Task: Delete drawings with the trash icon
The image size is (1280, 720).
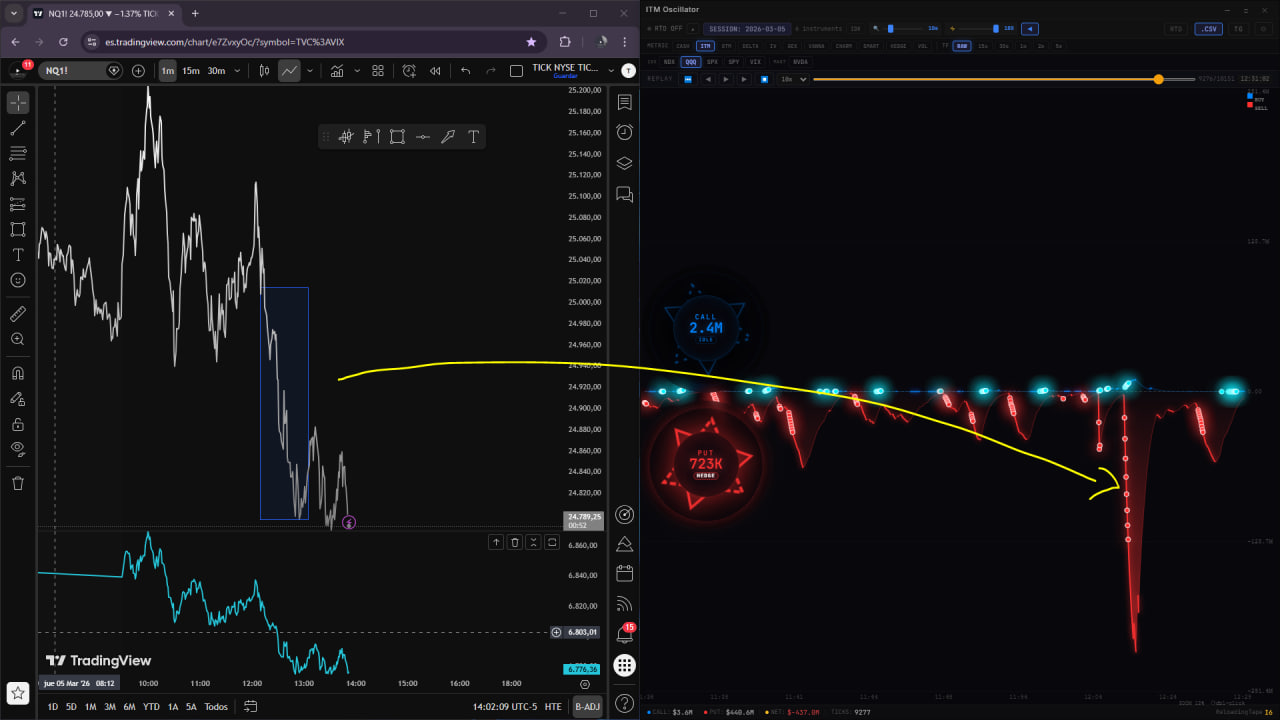Action: [x=18, y=483]
